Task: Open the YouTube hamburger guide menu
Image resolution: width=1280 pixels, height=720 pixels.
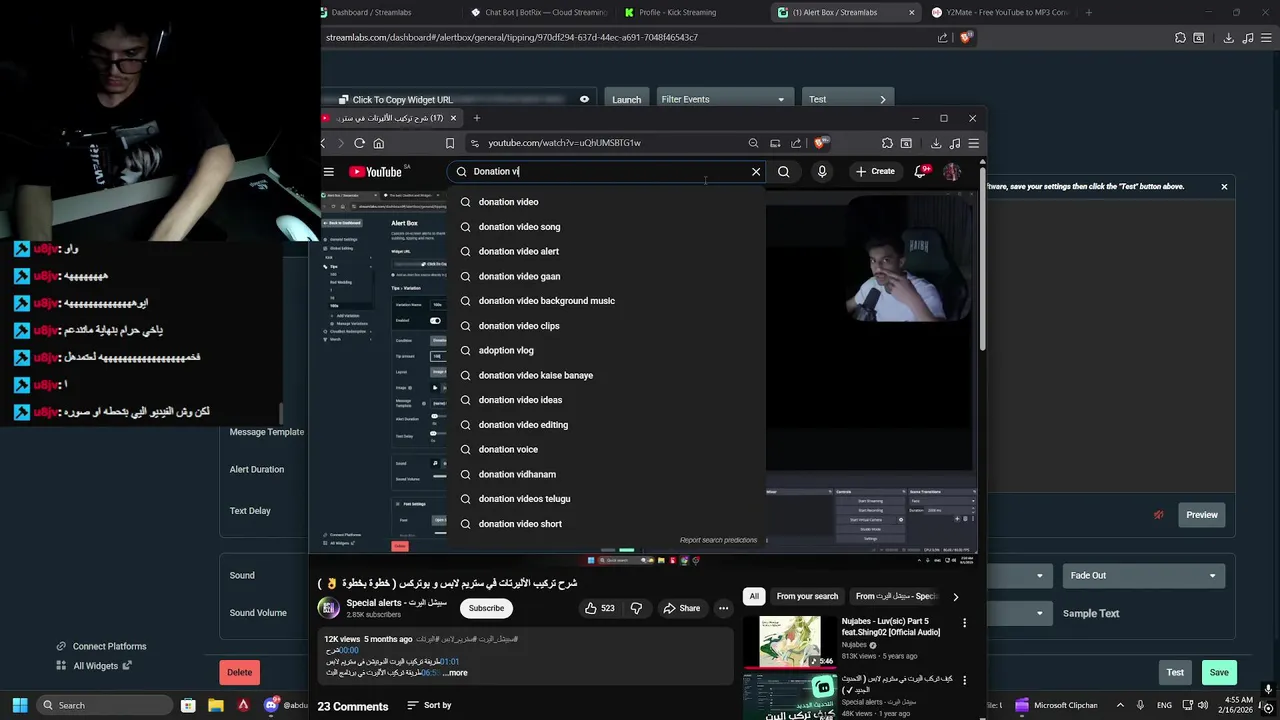Action: point(328,172)
